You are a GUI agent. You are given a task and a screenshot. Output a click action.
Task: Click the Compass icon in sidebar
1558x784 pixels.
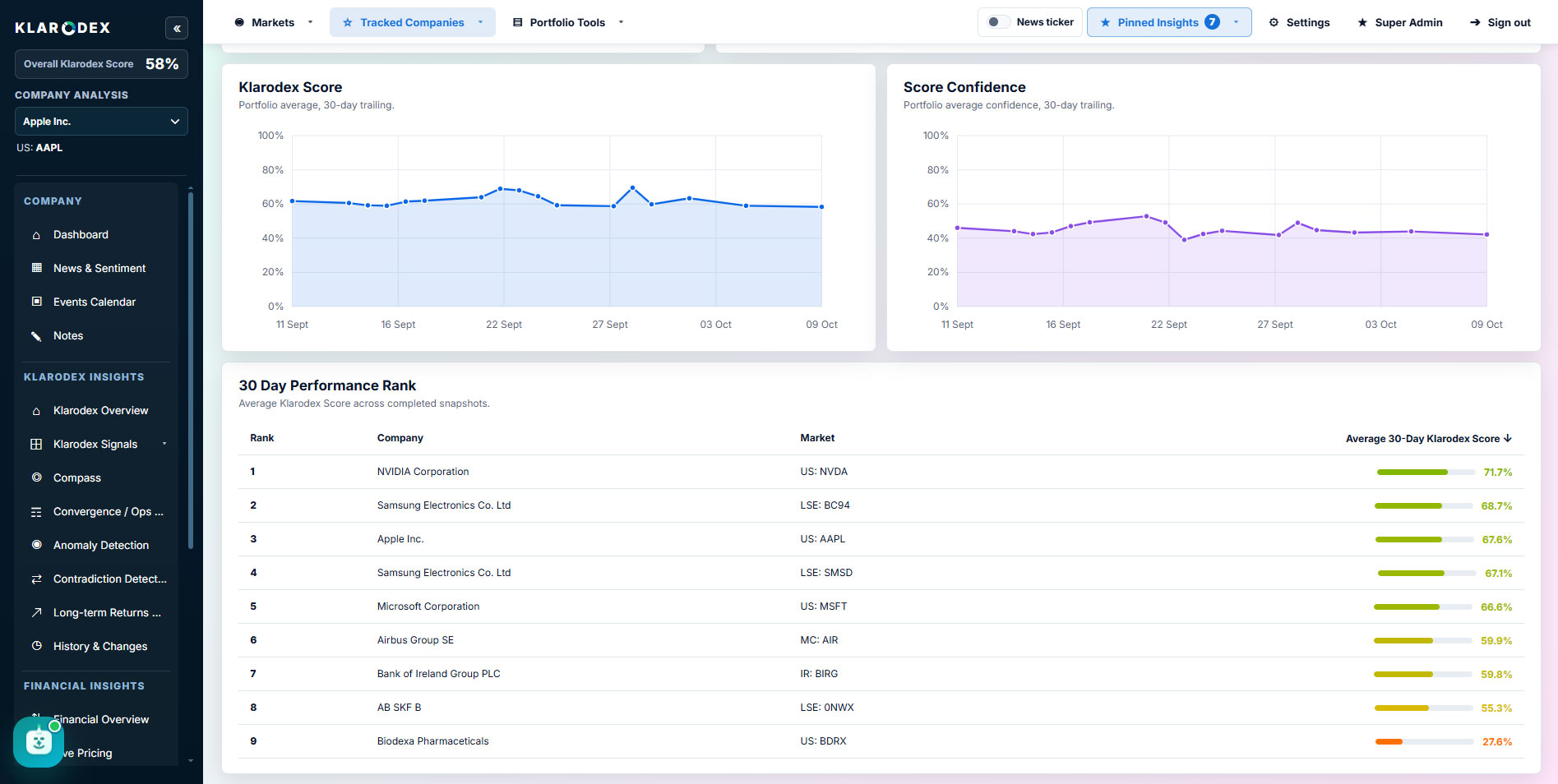tap(36, 477)
